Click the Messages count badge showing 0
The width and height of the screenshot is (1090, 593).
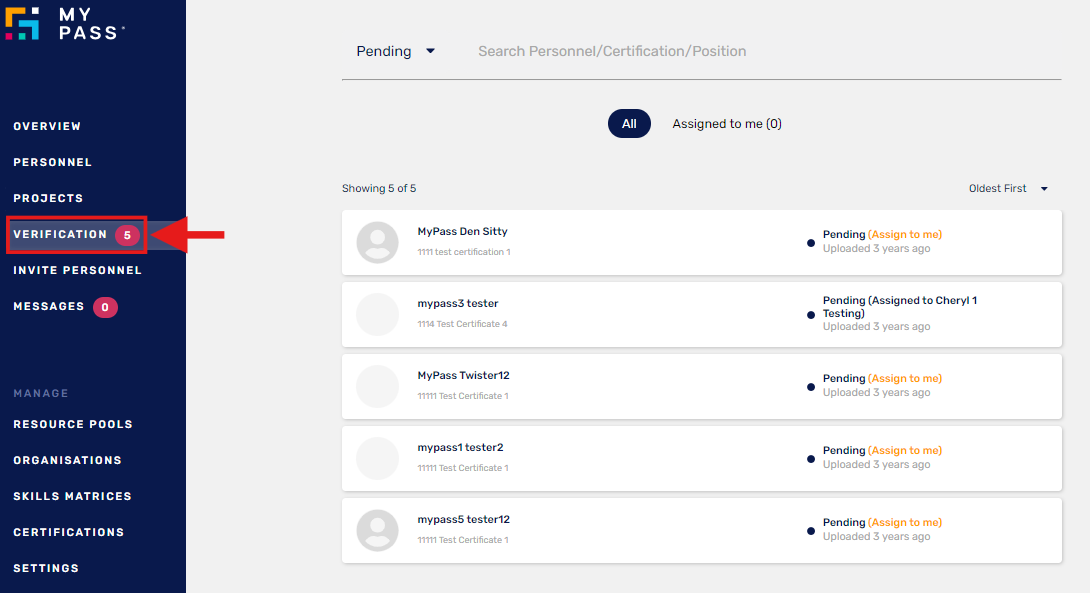point(105,307)
